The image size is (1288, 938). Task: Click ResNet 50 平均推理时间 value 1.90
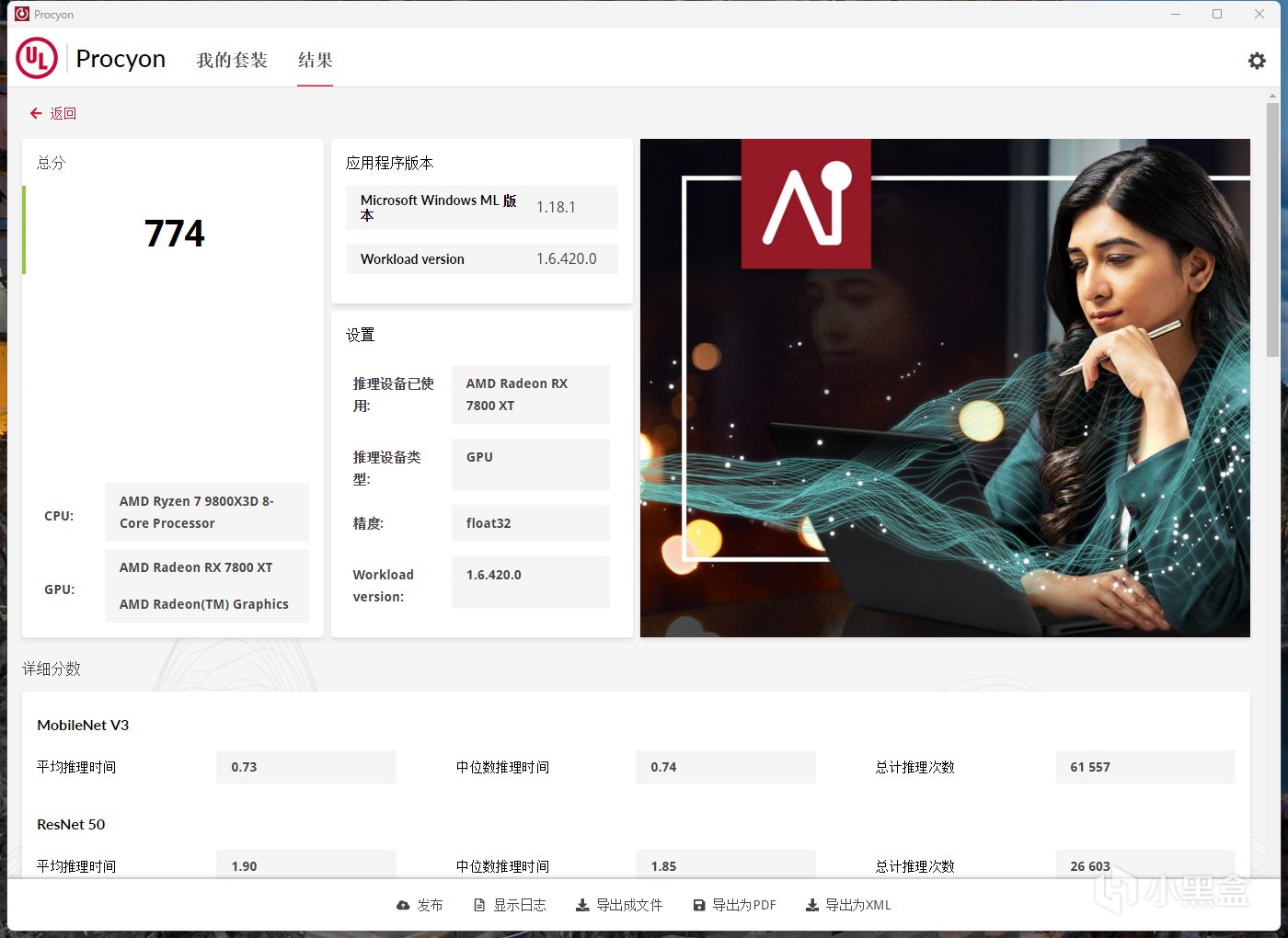point(306,865)
